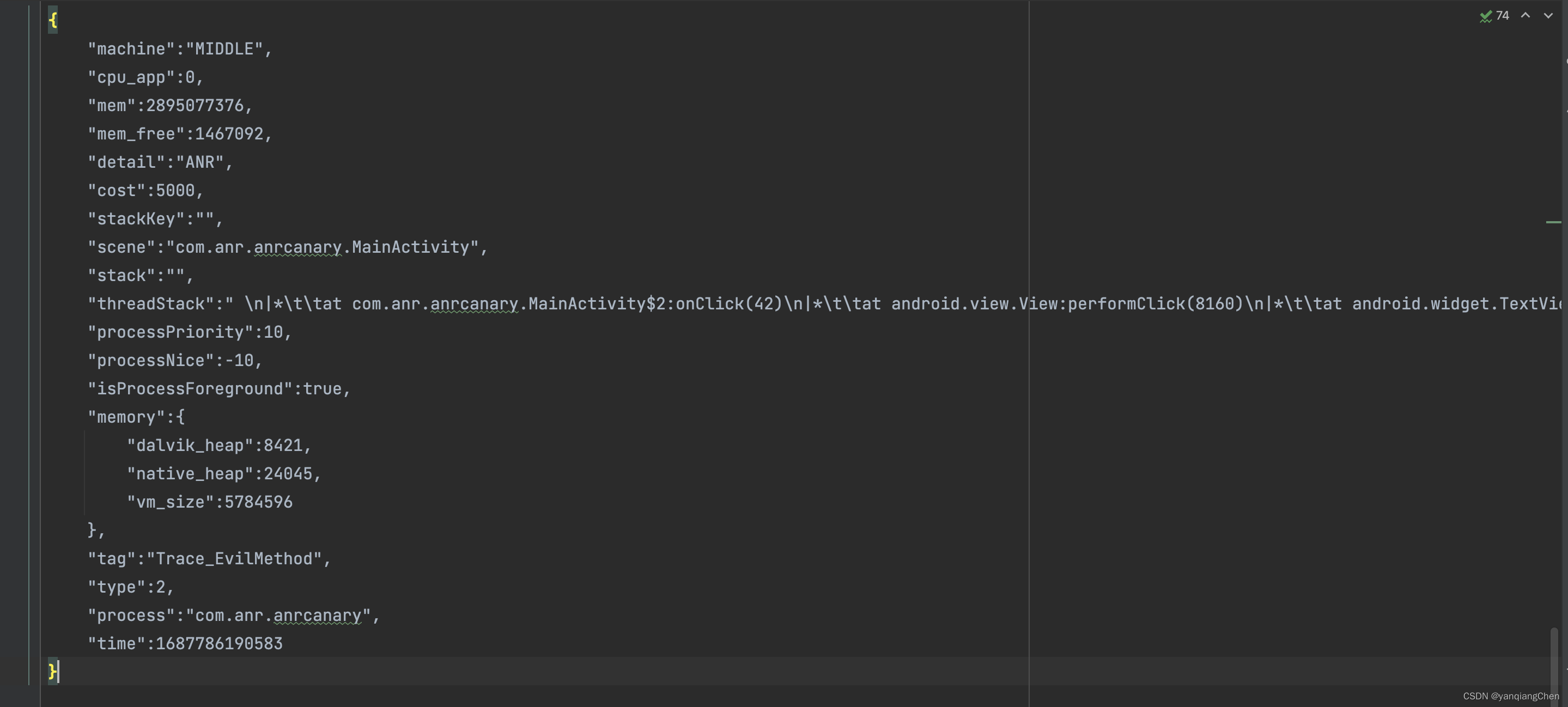Click the "mem_free":1467092 line
Screen dimensions: 1568x707
click(180, 134)
